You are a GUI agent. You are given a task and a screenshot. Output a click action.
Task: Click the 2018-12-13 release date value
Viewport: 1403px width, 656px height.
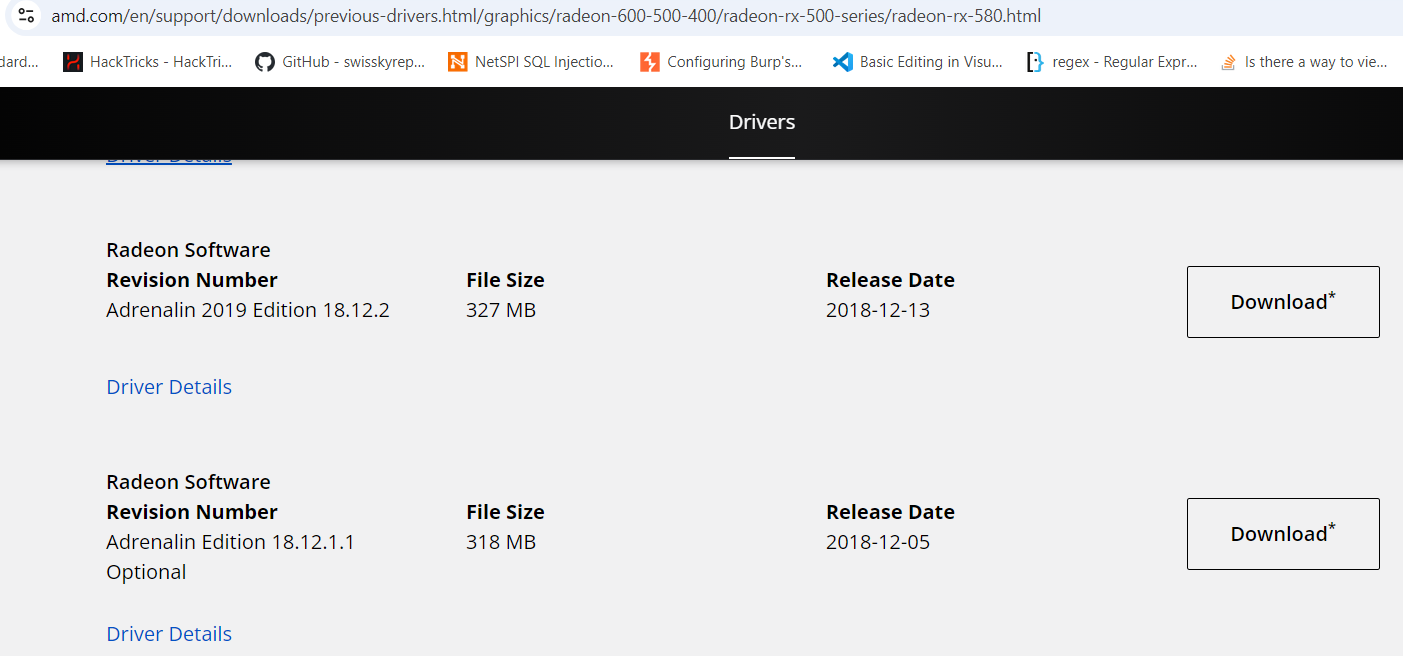click(878, 310)
